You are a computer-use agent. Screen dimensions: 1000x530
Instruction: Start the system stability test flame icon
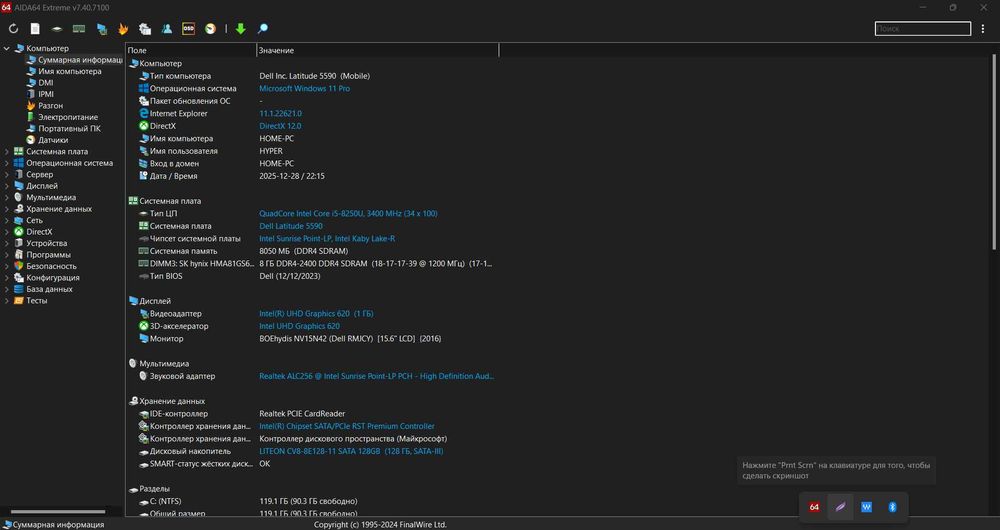tap(123, 29)
